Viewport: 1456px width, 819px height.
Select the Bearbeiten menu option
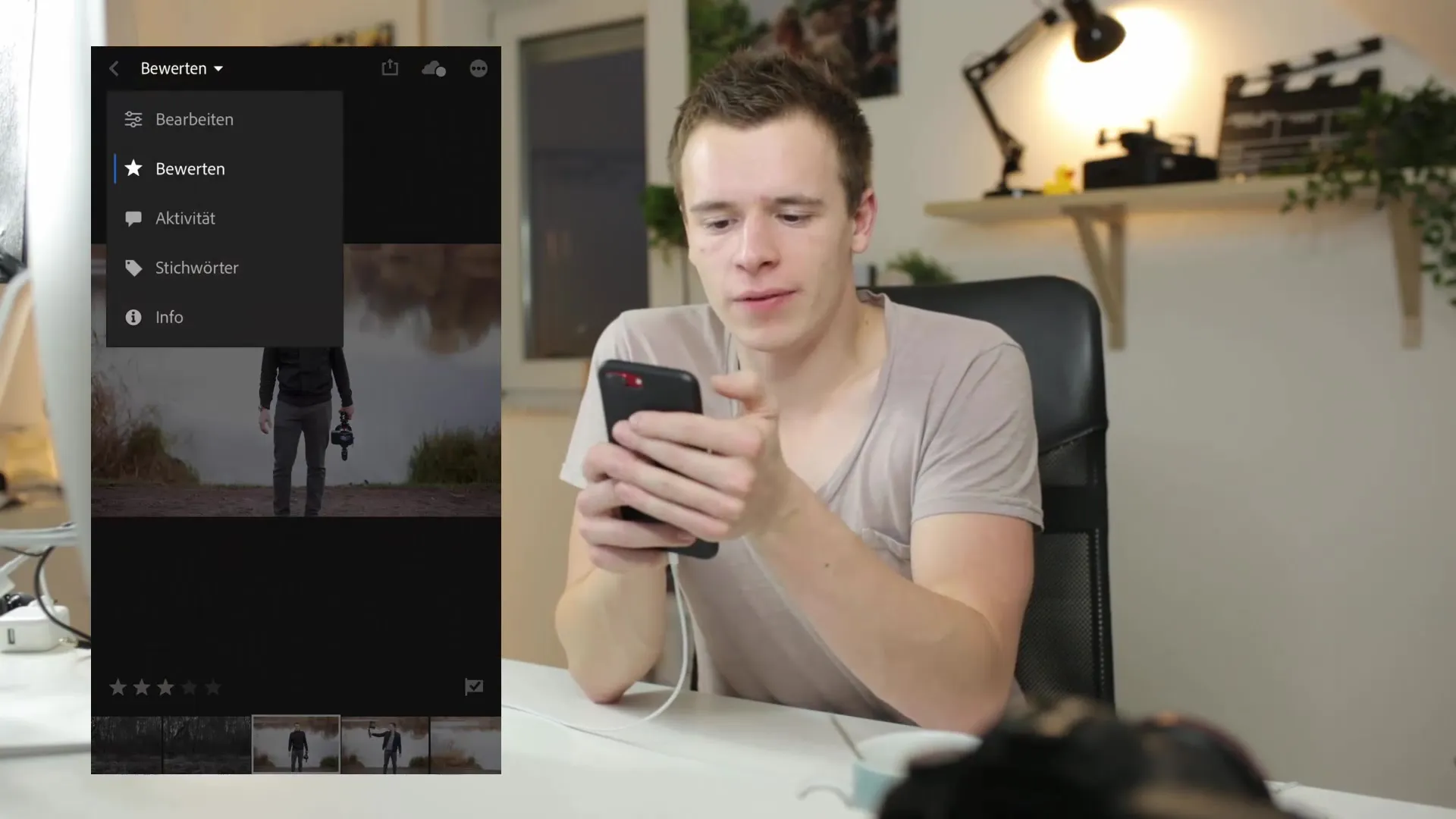pos(195,119)
